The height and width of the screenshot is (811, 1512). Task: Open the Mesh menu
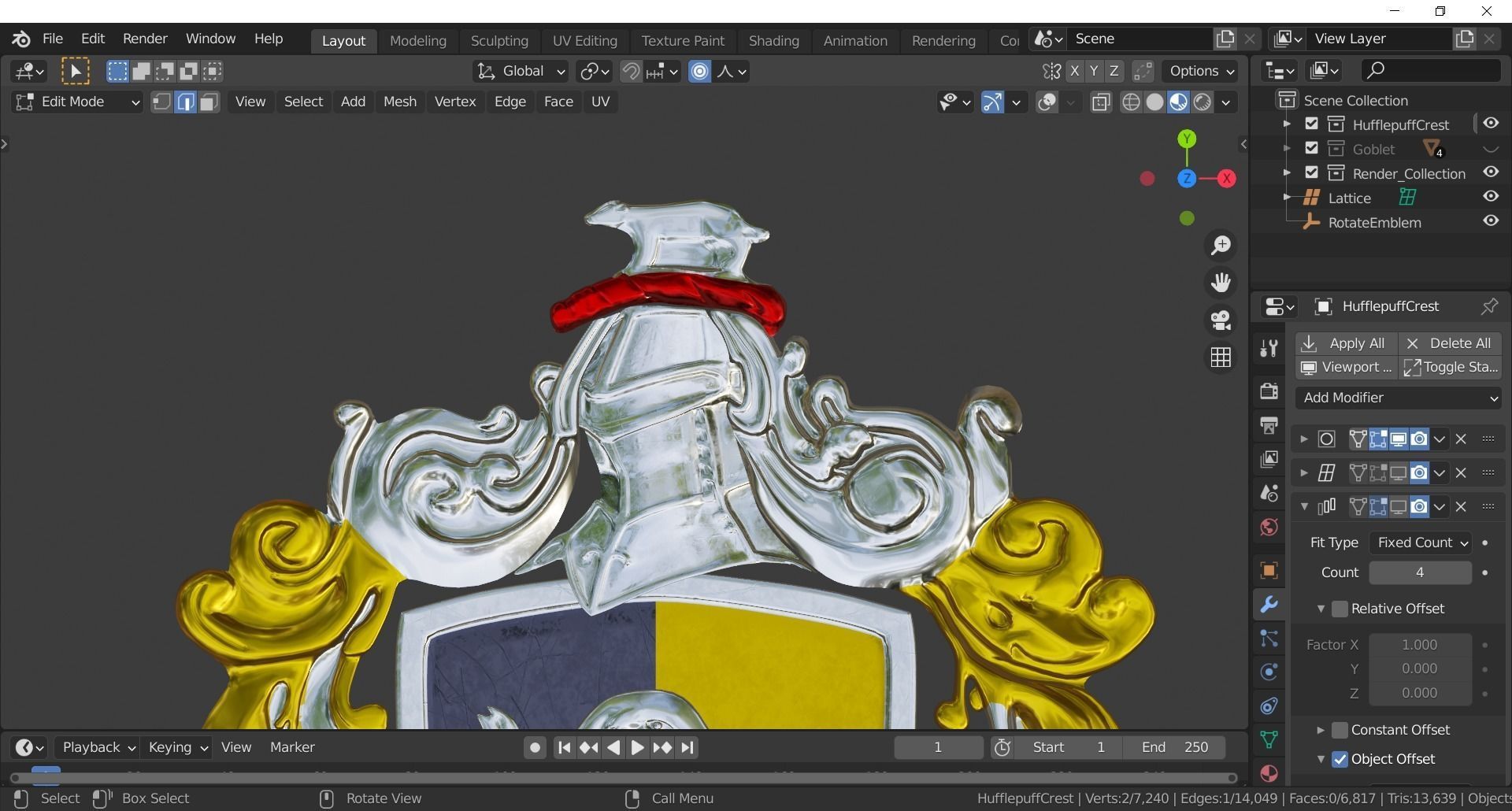[399, 102]
